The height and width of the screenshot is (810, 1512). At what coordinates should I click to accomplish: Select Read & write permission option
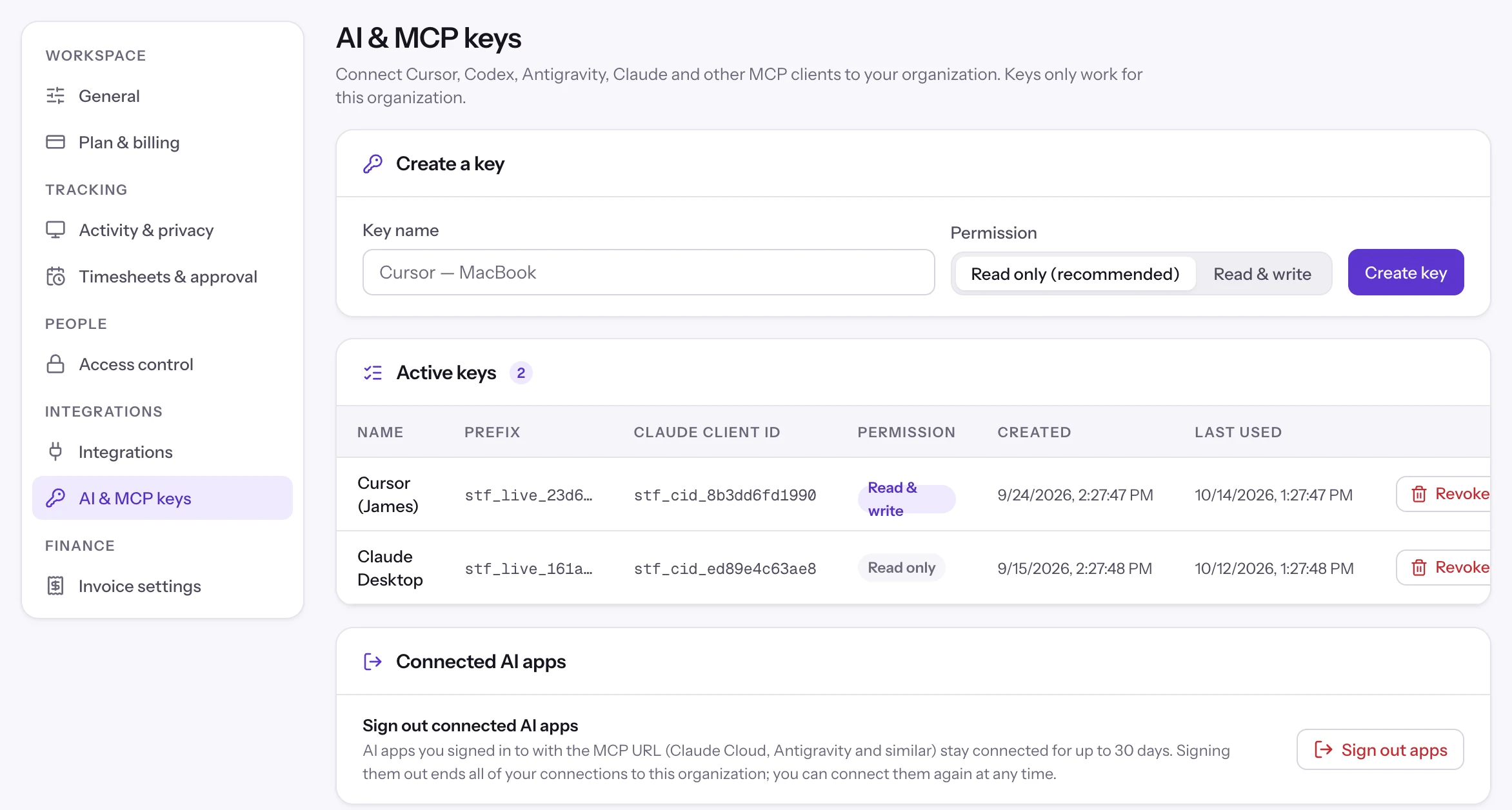tap(1262, 273)
